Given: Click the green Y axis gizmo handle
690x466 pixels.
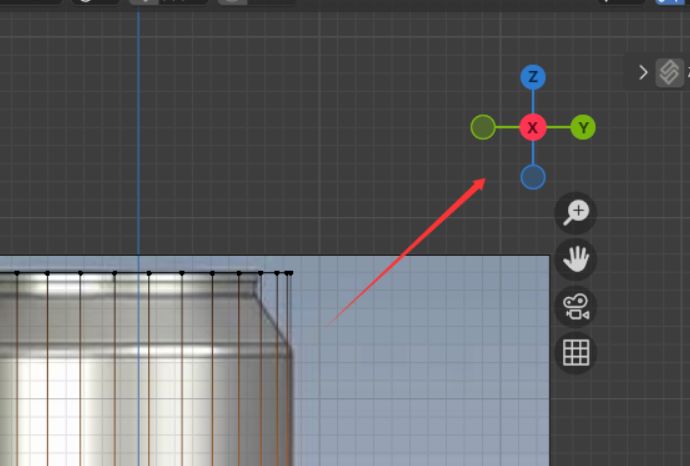Looking at the screenshot, I should [583, 128].
